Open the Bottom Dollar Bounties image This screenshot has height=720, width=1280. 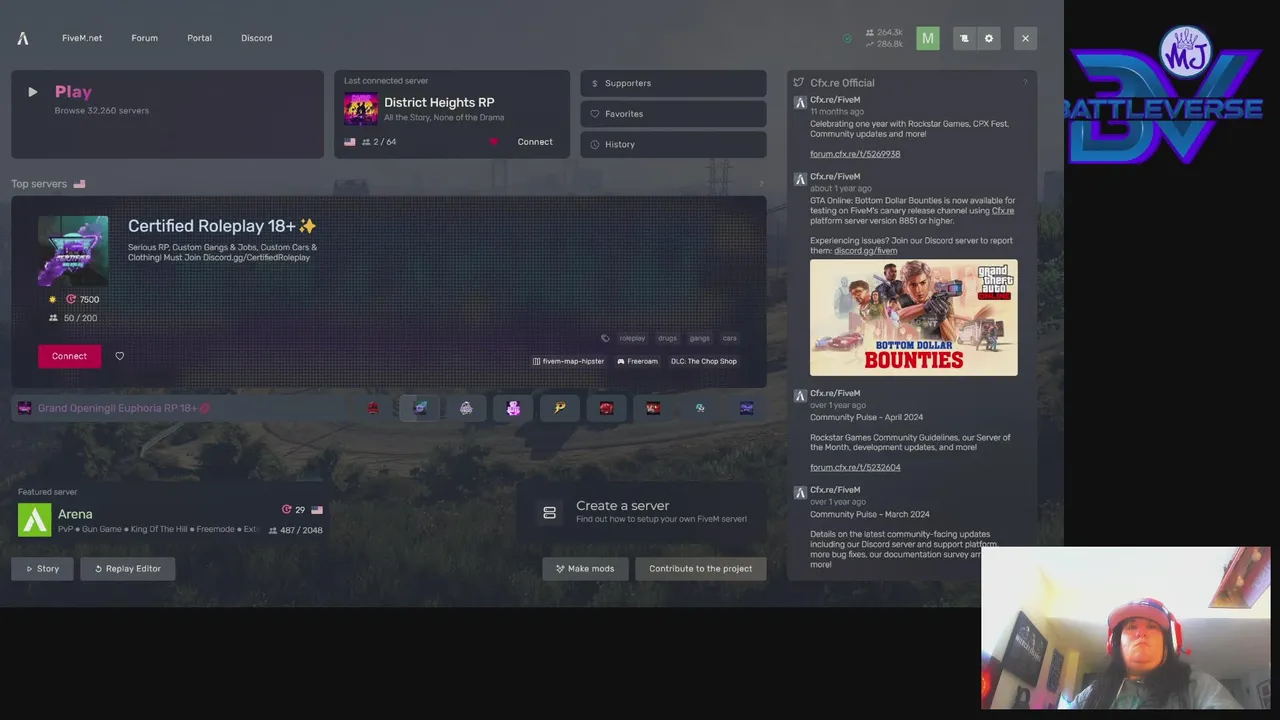(x=914, y=318)
